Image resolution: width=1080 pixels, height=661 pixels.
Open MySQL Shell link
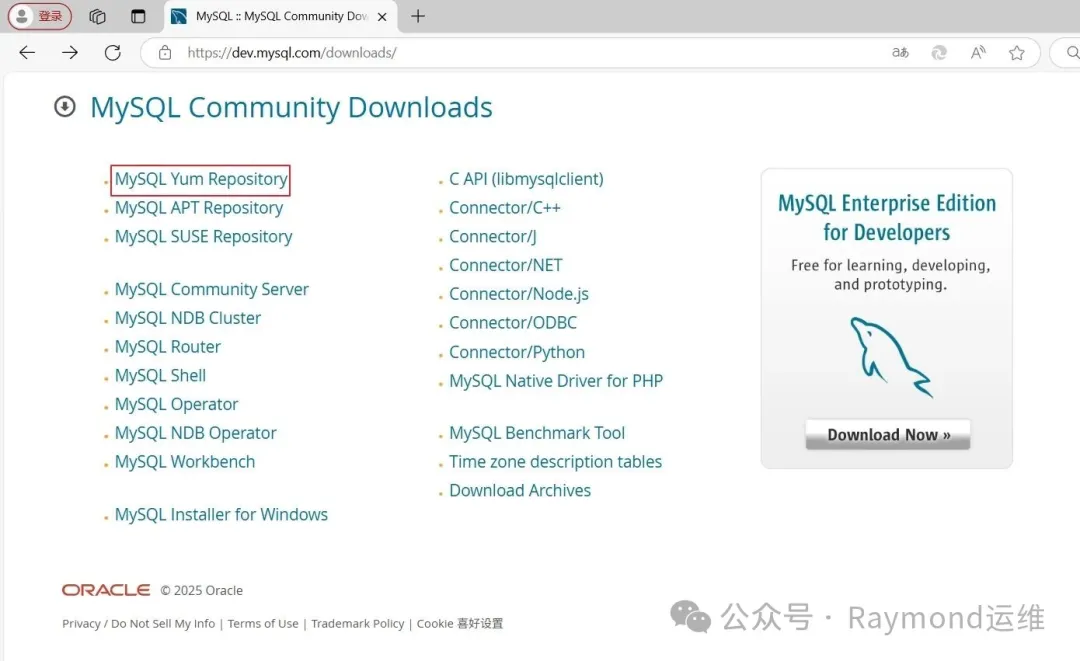[x=160, y=376]
